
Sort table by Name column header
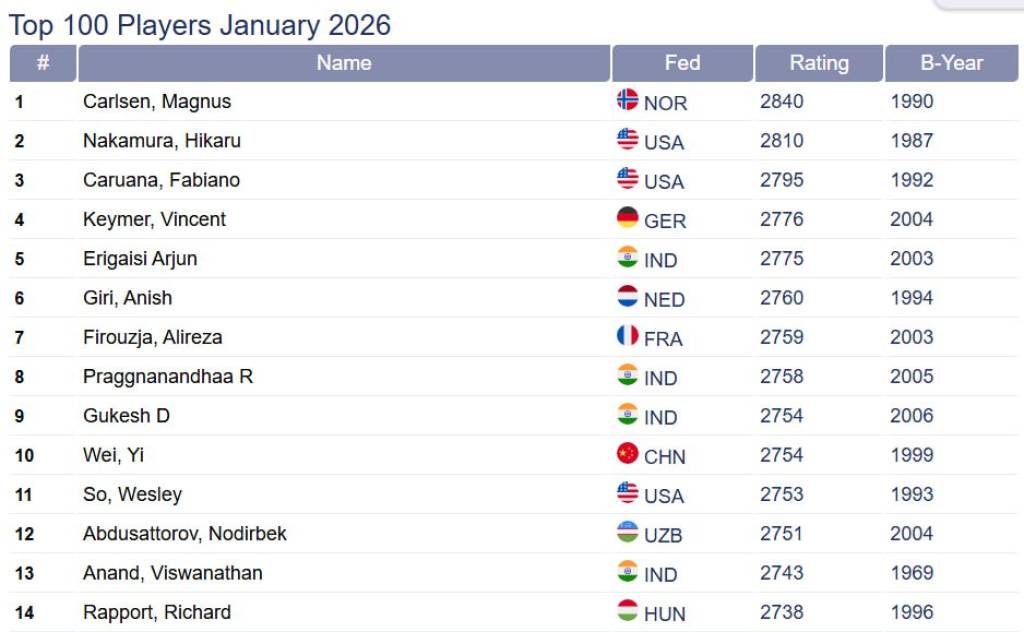(x=344, y=63)
